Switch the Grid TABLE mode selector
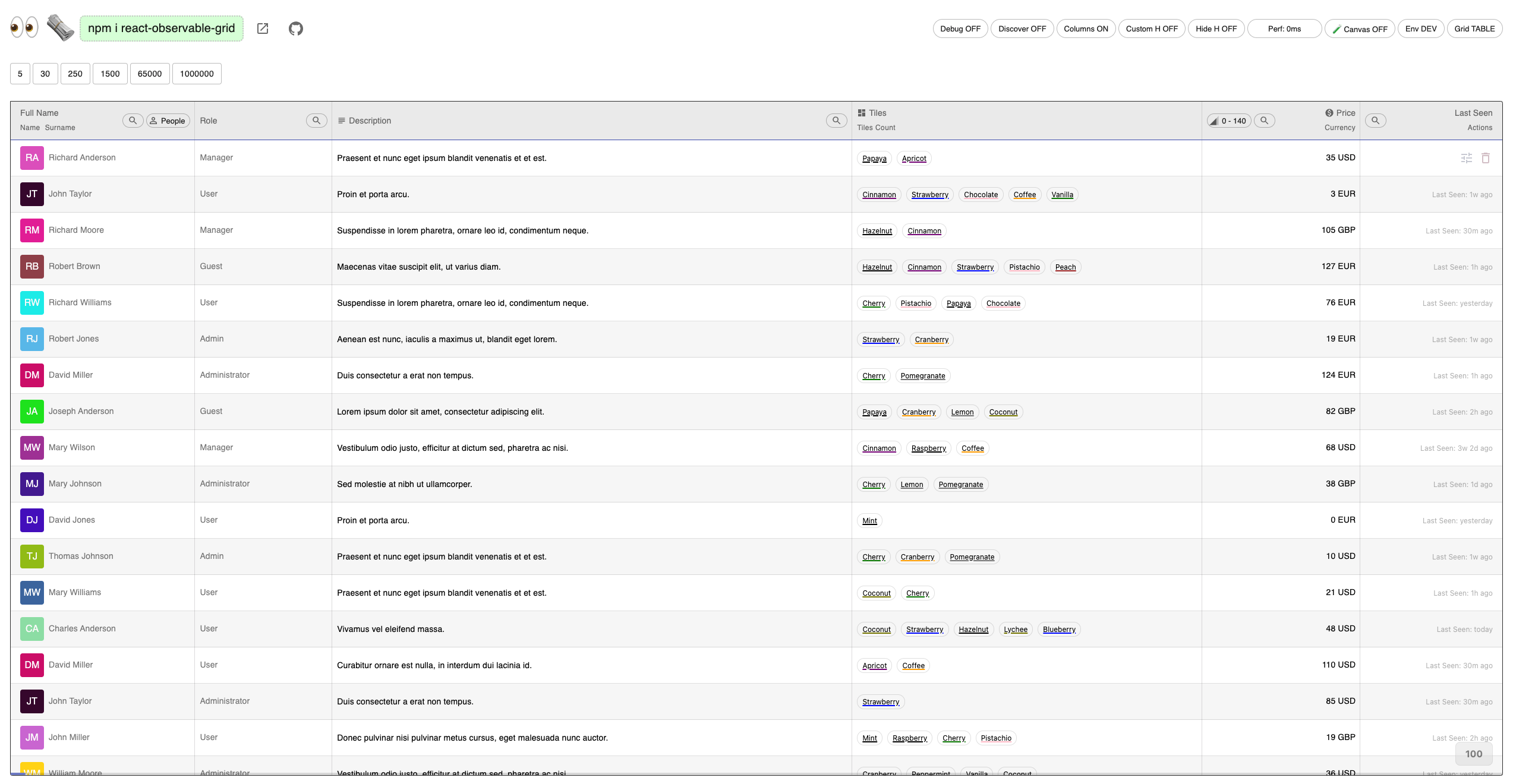This screenshot has width=1513, height=784. point(1474,29)
